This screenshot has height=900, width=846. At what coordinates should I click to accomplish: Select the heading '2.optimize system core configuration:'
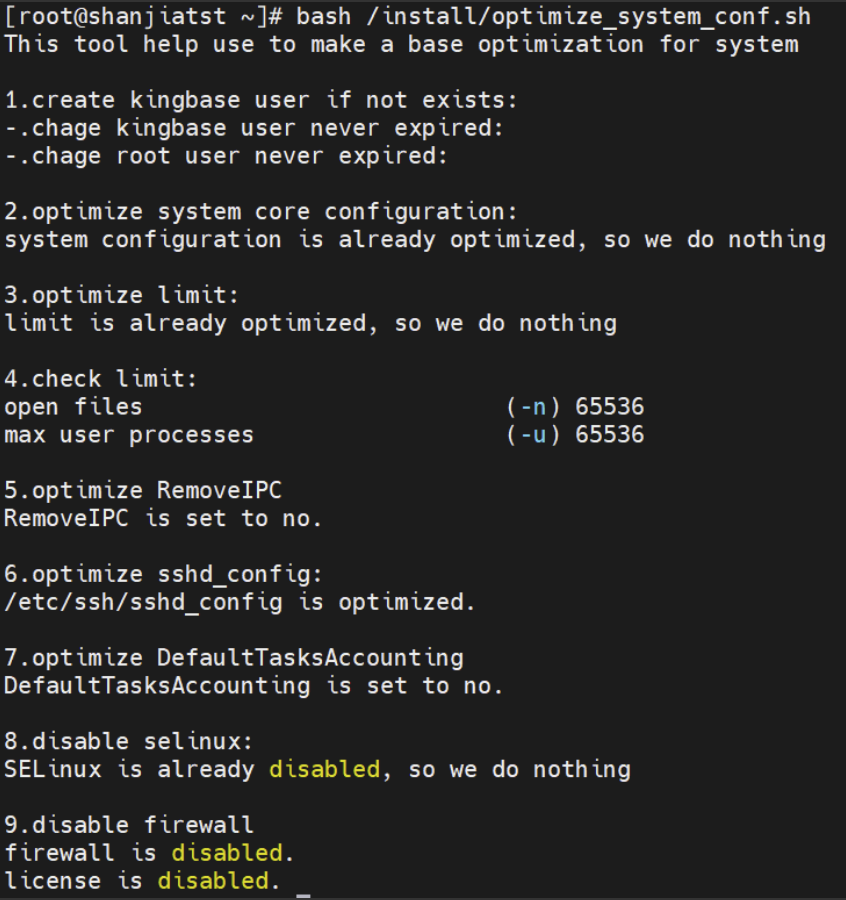[261, 211]
